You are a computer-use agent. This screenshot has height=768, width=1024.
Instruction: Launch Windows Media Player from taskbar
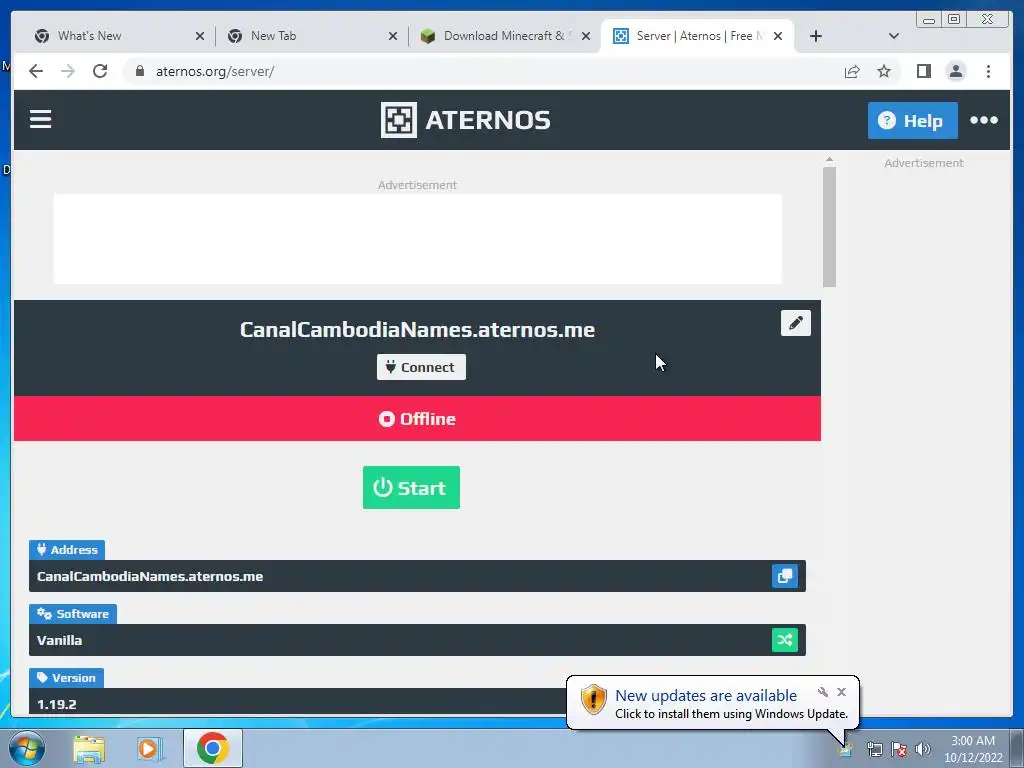click(x=149, y=748)
